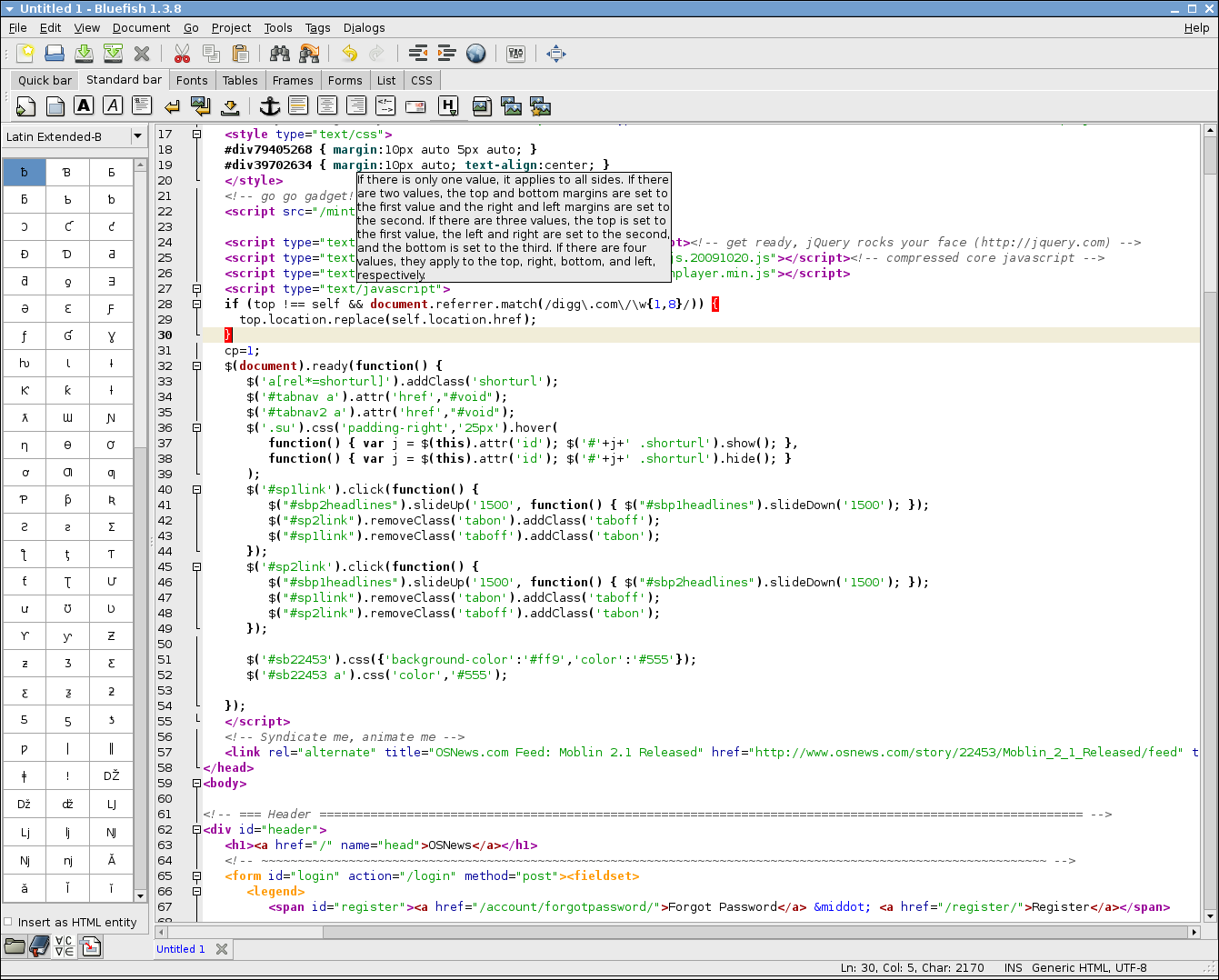The width and height of the screenshot is (1219, 980).
Task: Close the Untitled 1 document tab
Action: point(222,949)
